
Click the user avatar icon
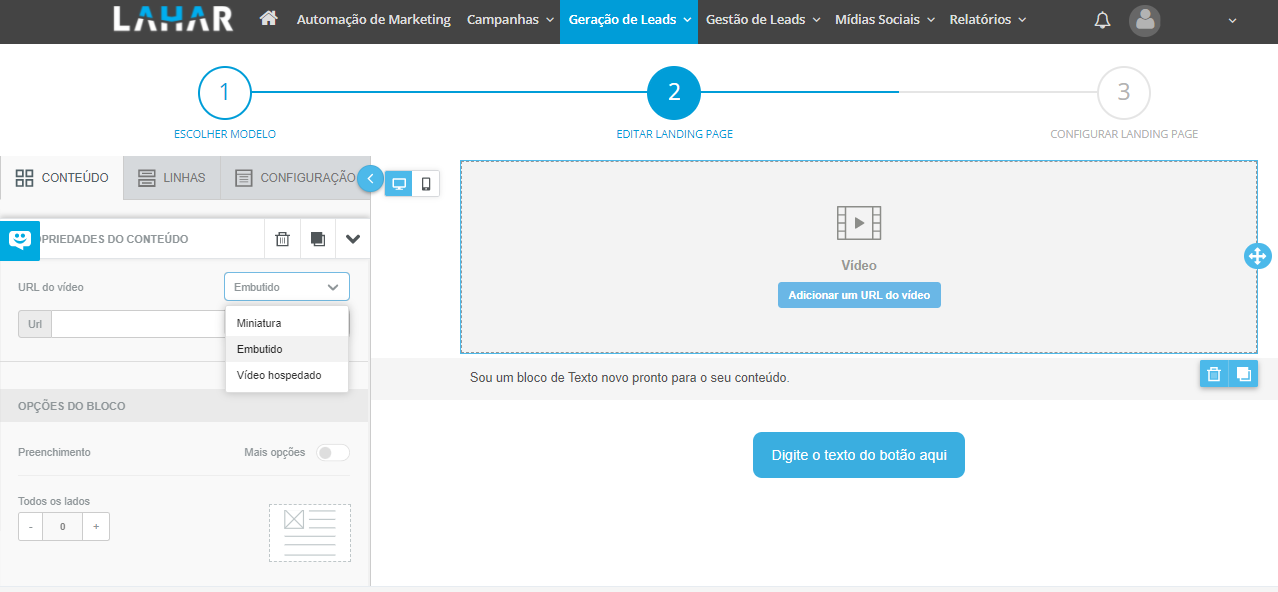coord(1145,20)
